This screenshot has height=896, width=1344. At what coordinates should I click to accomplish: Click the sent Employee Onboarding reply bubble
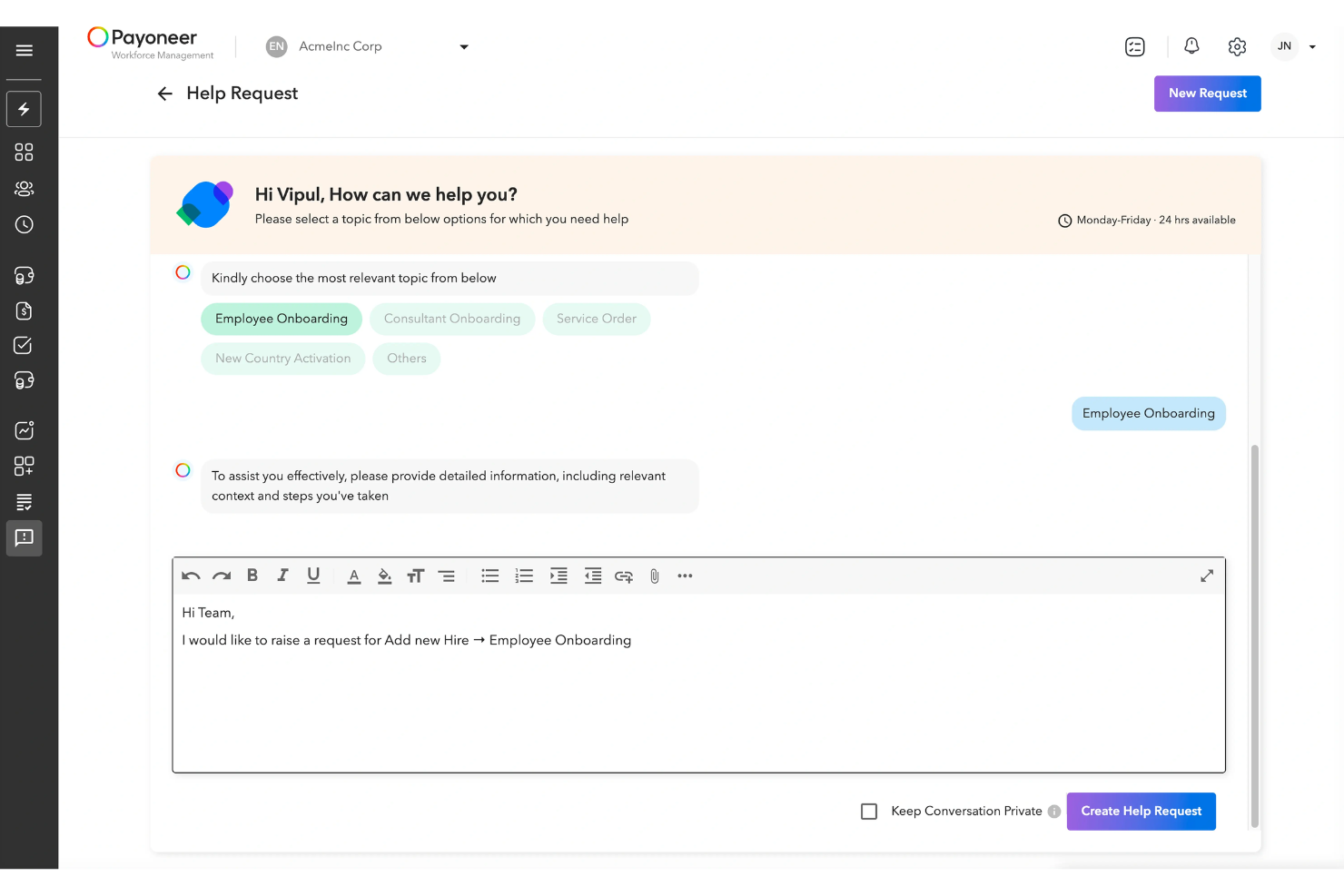pyautogui.click(x=1149, y=413)
